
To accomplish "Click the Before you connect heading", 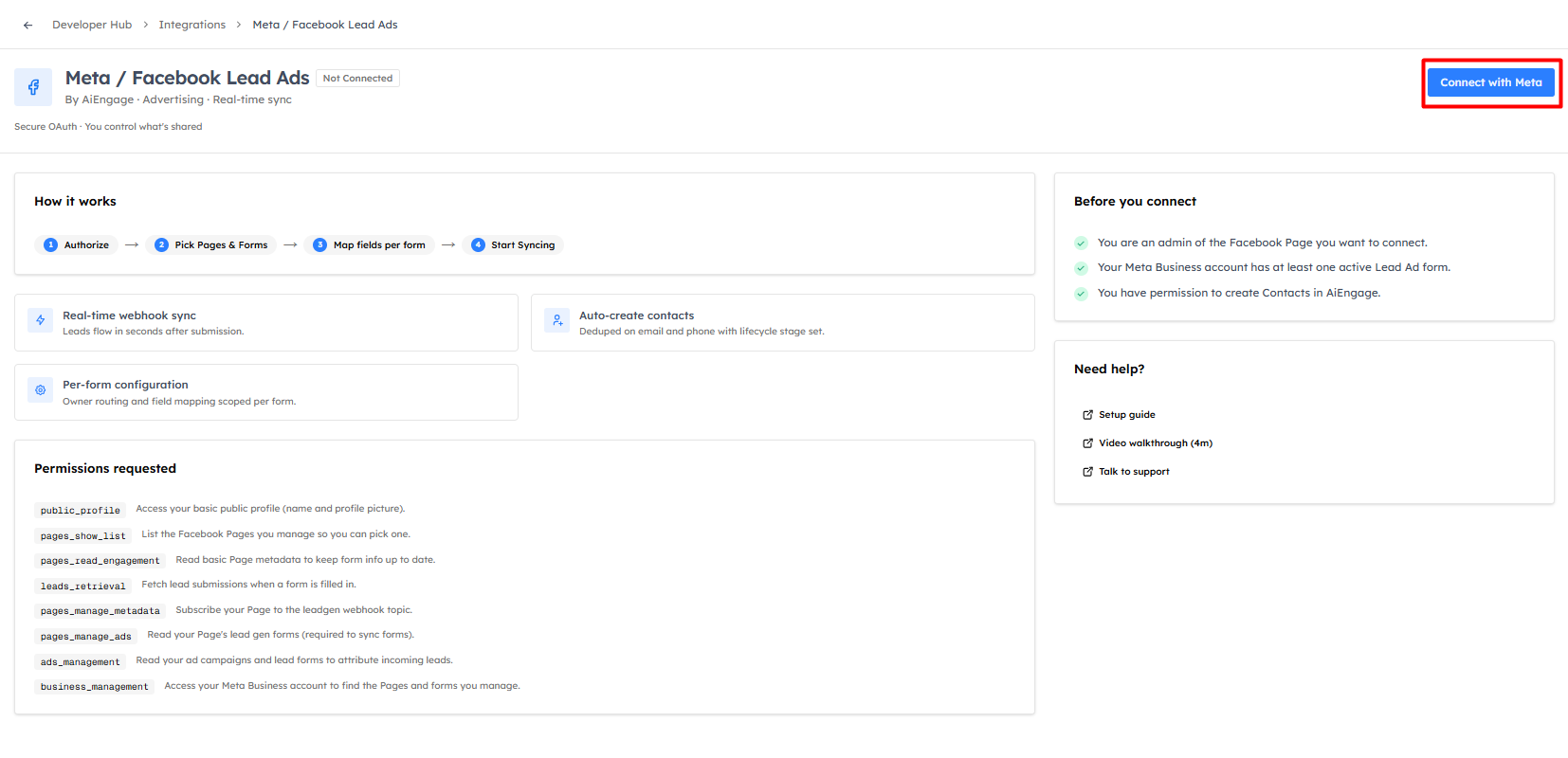I will coord(1135,201).
